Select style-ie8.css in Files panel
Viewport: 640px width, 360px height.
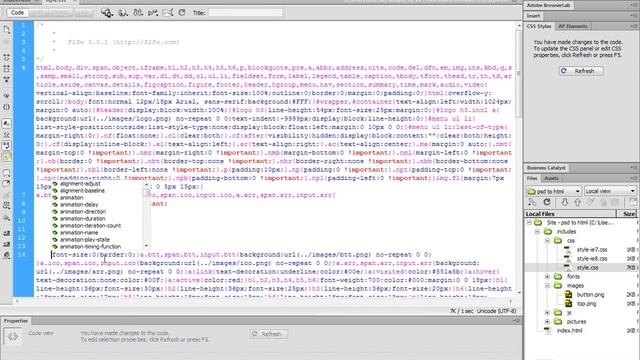click(592, 259)
